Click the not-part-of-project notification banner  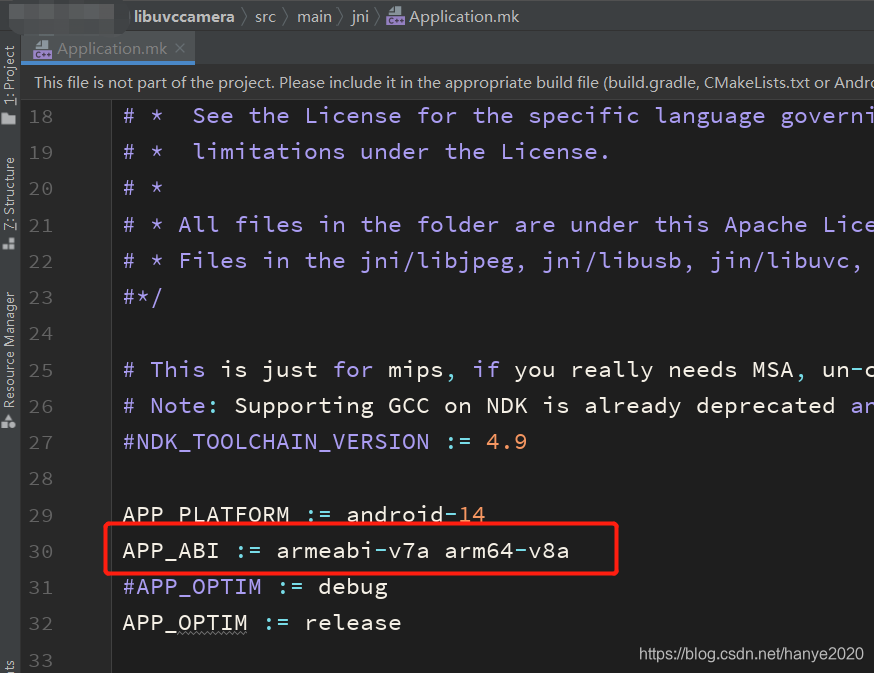[x=448, y=83]
